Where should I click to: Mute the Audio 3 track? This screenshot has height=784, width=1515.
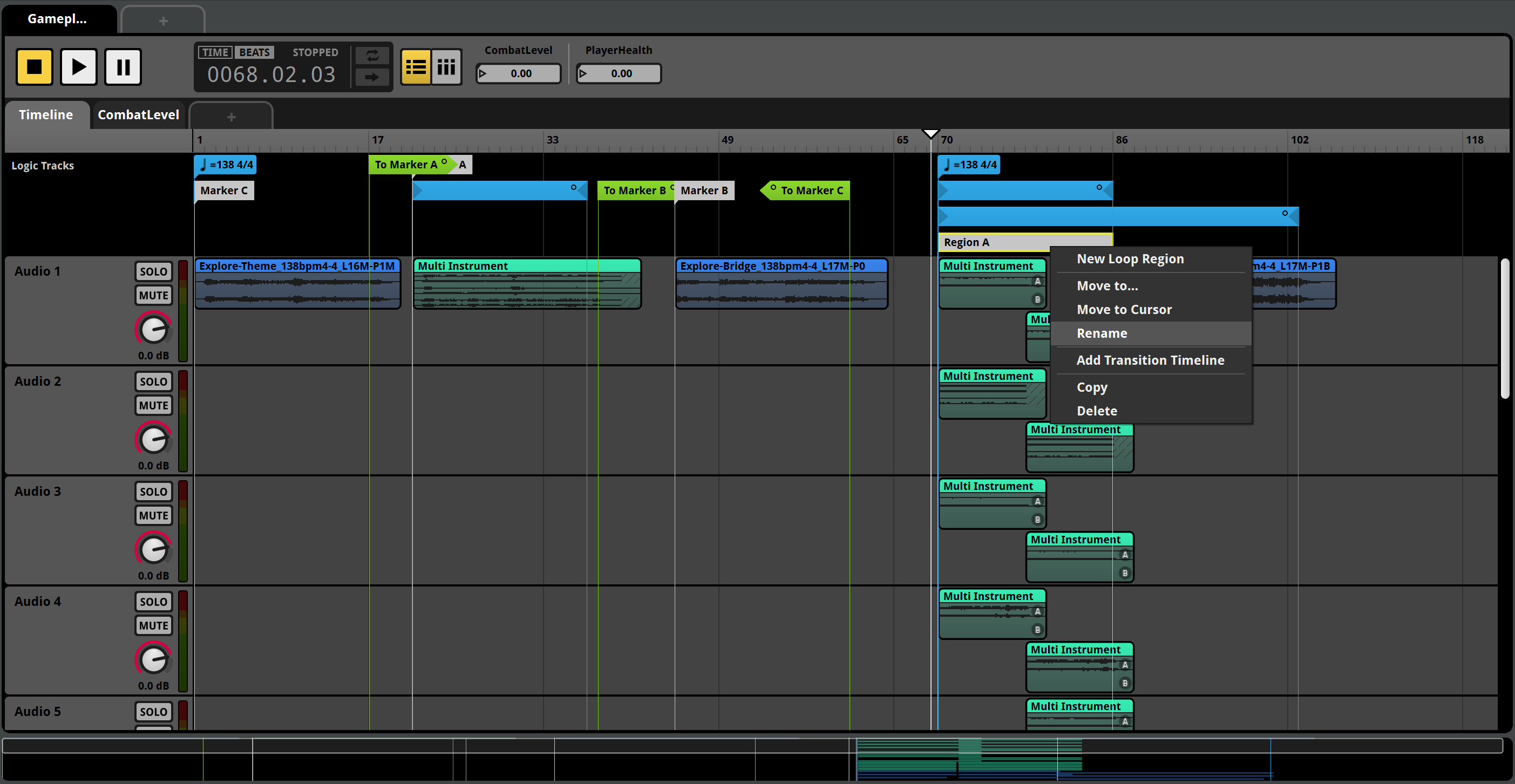[x=153, y=515]
